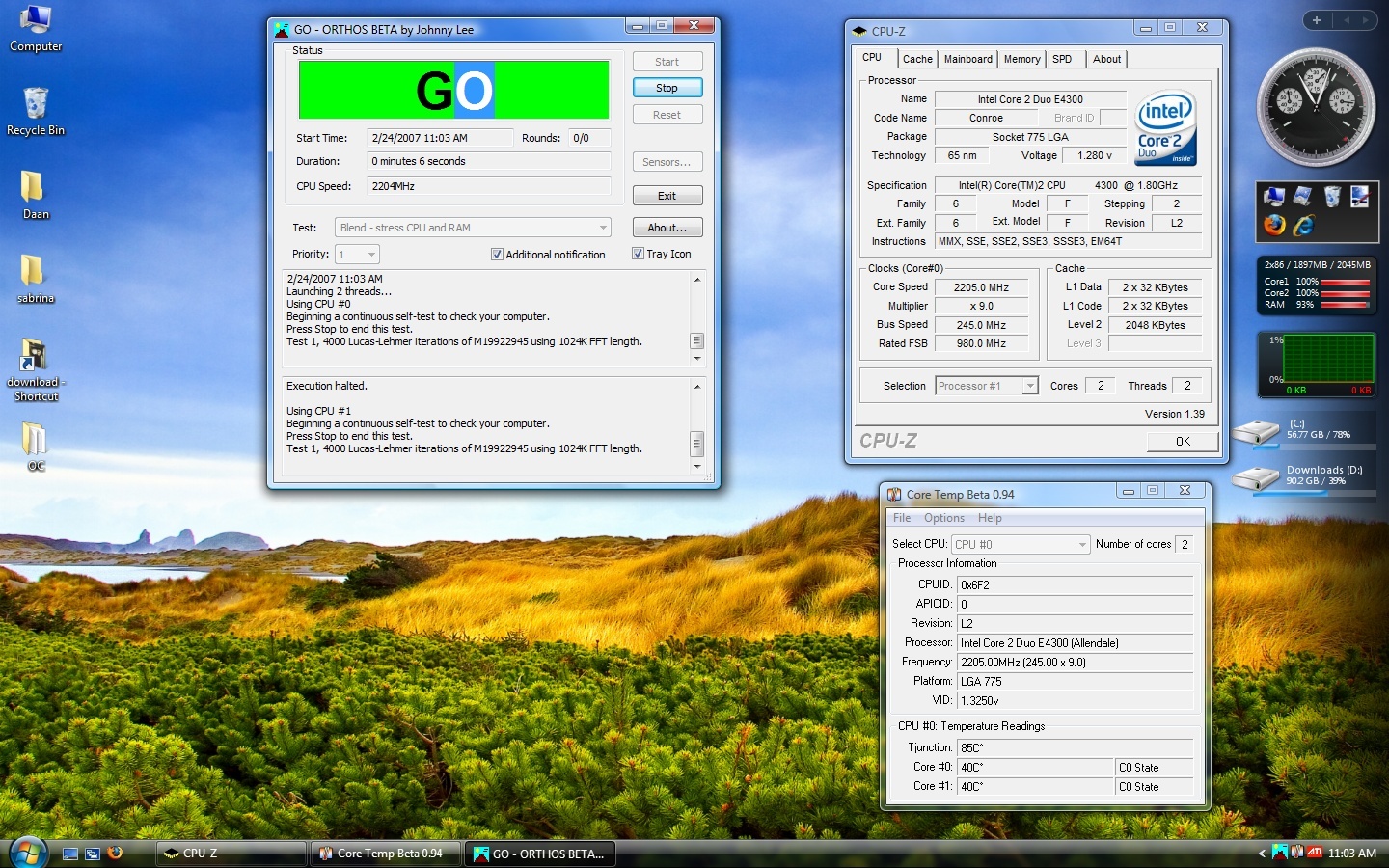Click the Sensors... button in ORTHOS

667,162
